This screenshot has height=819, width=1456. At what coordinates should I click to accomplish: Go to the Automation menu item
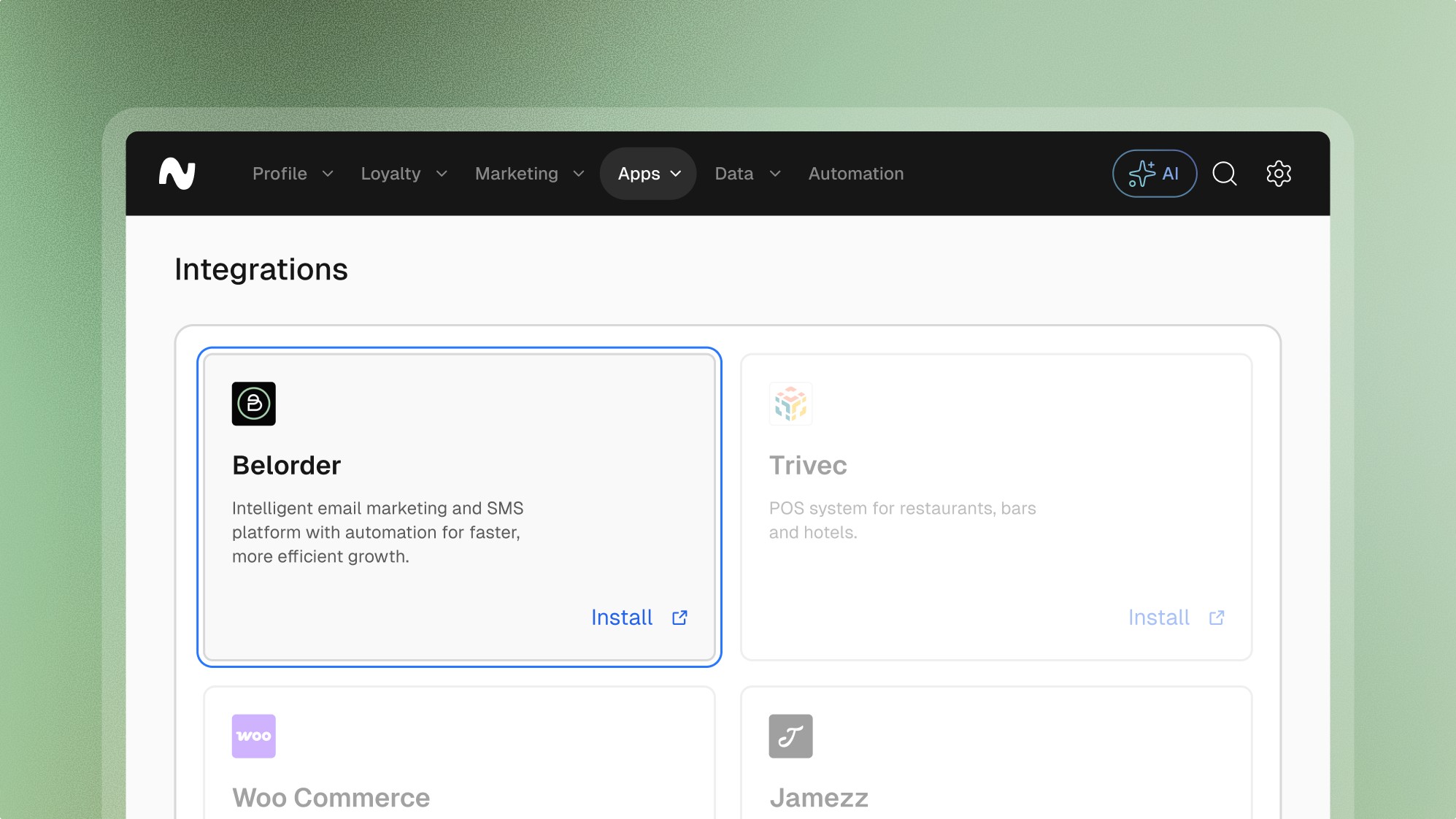(855, 174)
